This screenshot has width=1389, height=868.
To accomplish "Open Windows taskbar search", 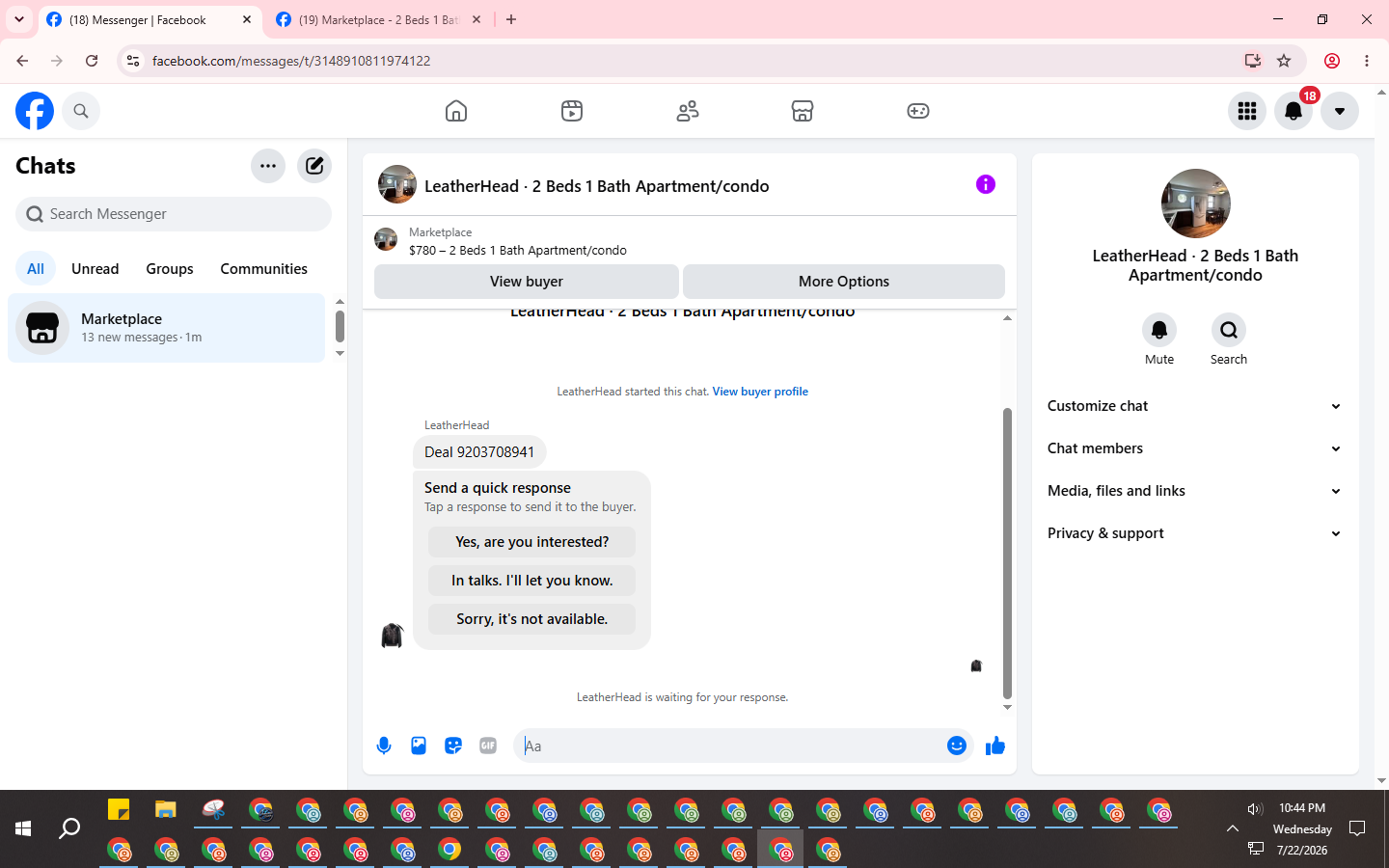I will [x=69, y=828].
